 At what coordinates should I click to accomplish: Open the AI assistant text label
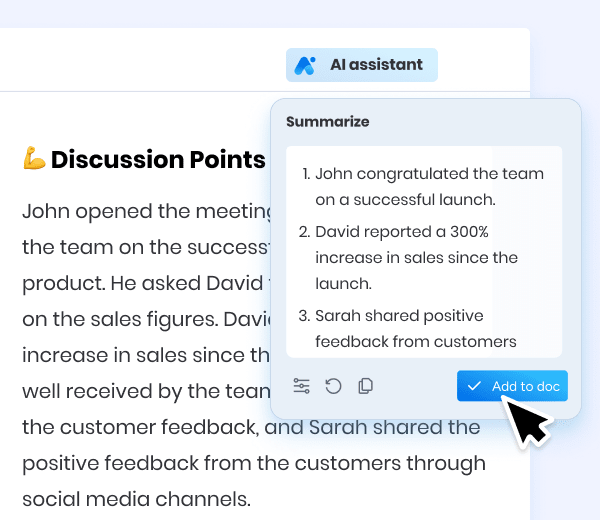pyautogui.click(x=376, y=65)
